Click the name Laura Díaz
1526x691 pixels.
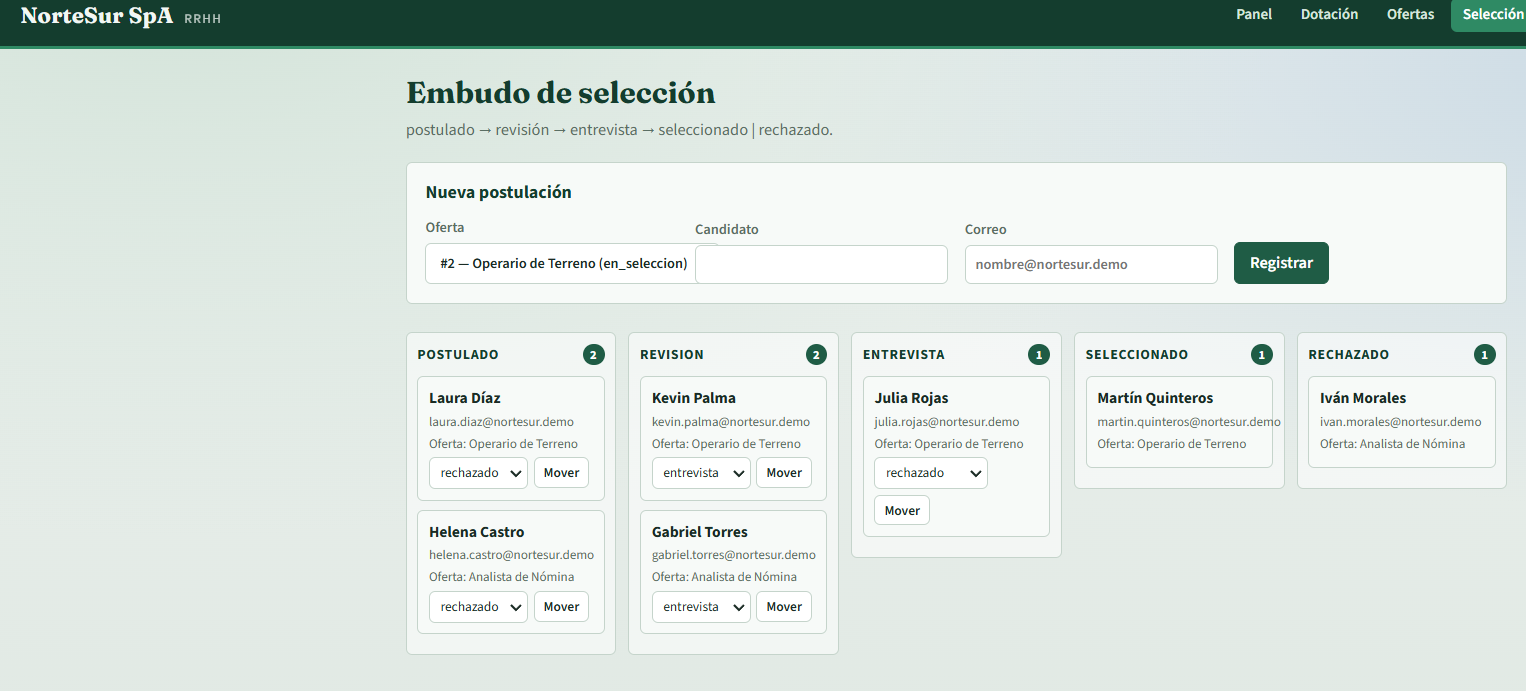(x=465, y=398)
